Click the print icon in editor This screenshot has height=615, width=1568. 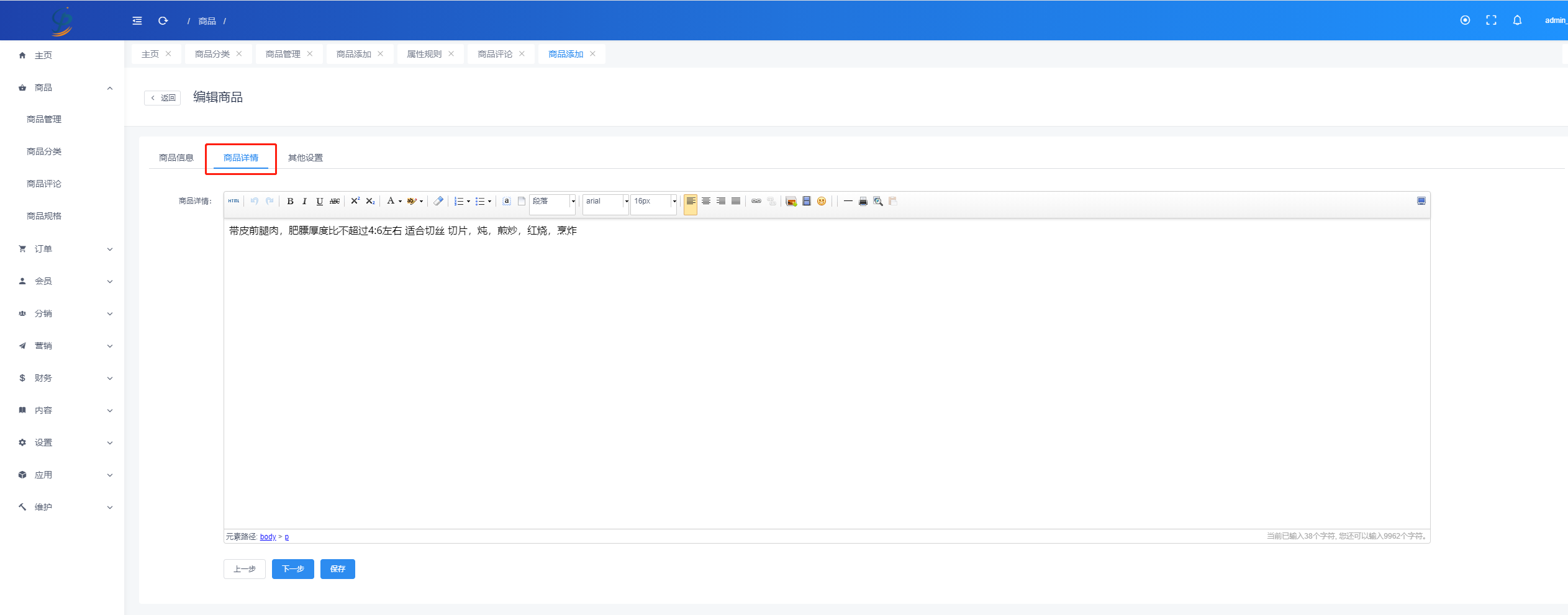point(863,201)
